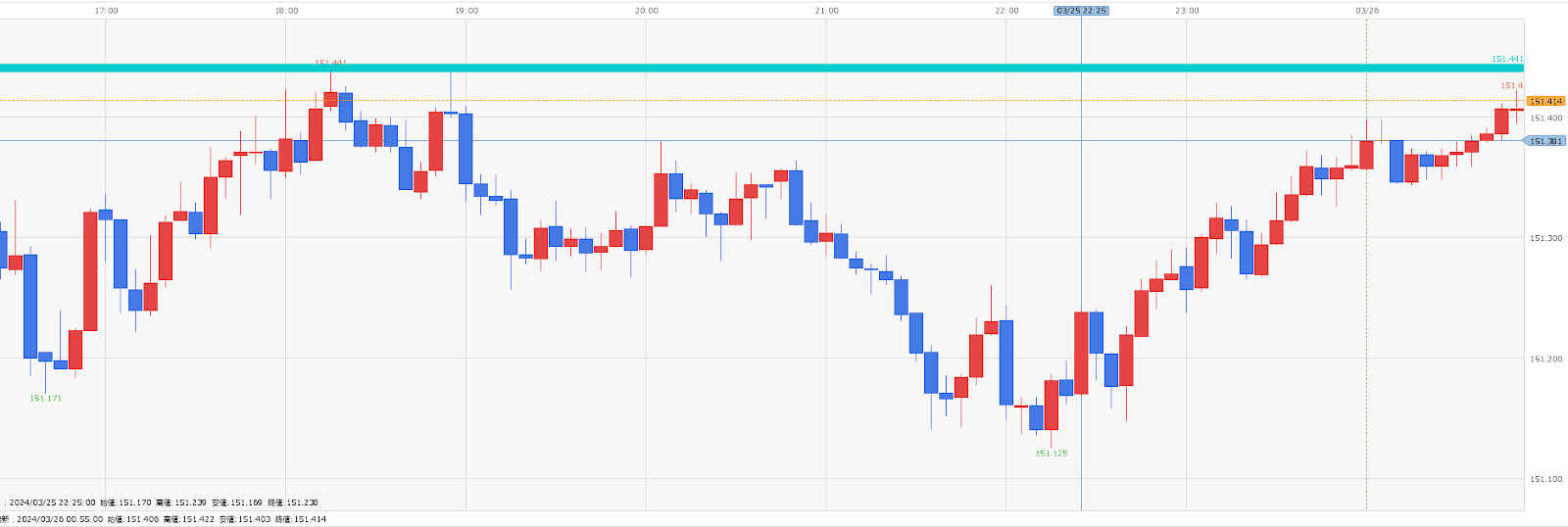
Task: Click the blue 151.381 crosshair price tag
Action: 1545,141
